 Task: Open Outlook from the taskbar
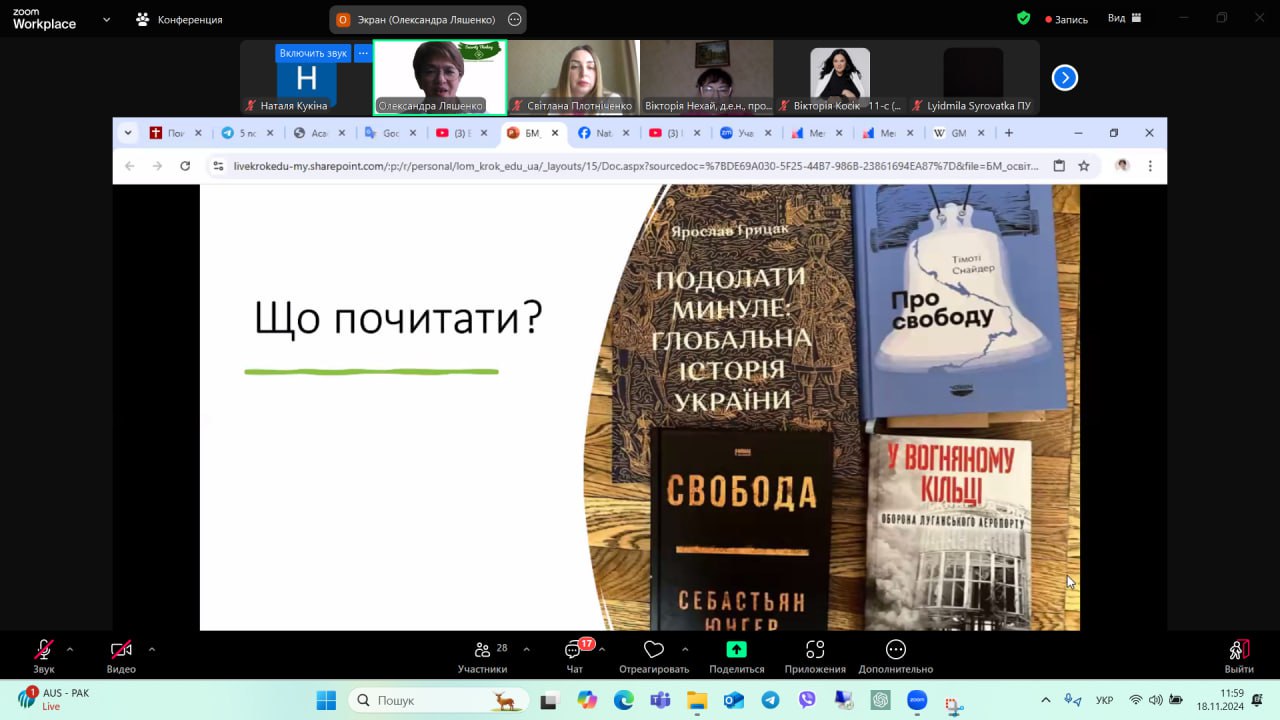tap(733, 700)
